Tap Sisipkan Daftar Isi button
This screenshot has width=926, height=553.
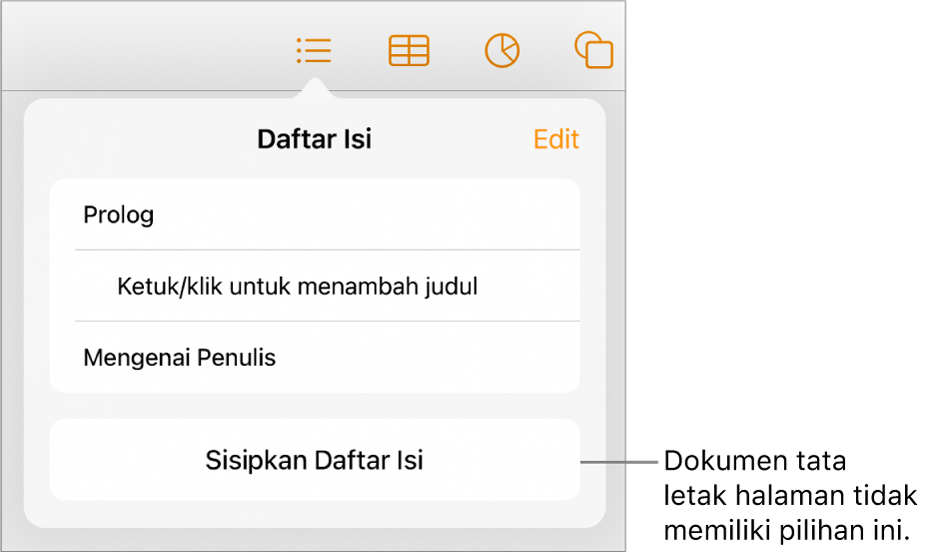tap(315, 460)
